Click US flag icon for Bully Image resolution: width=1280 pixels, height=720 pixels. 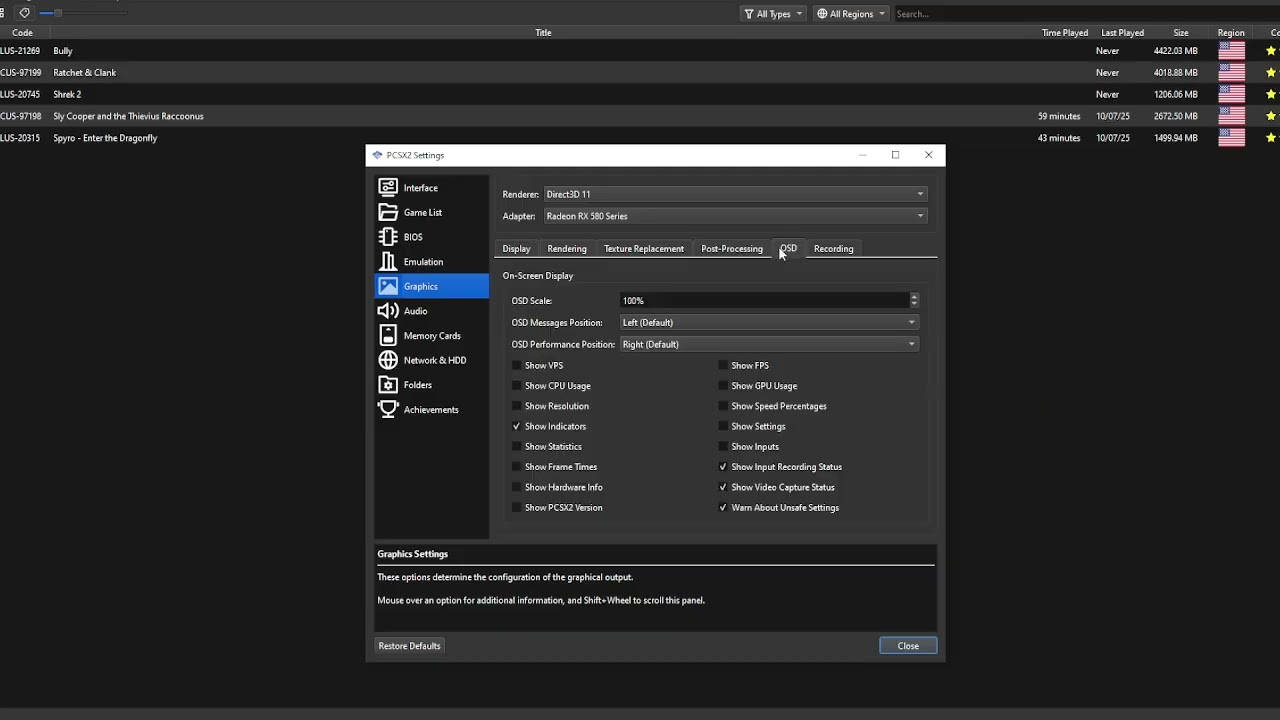tap(1231, 50)
